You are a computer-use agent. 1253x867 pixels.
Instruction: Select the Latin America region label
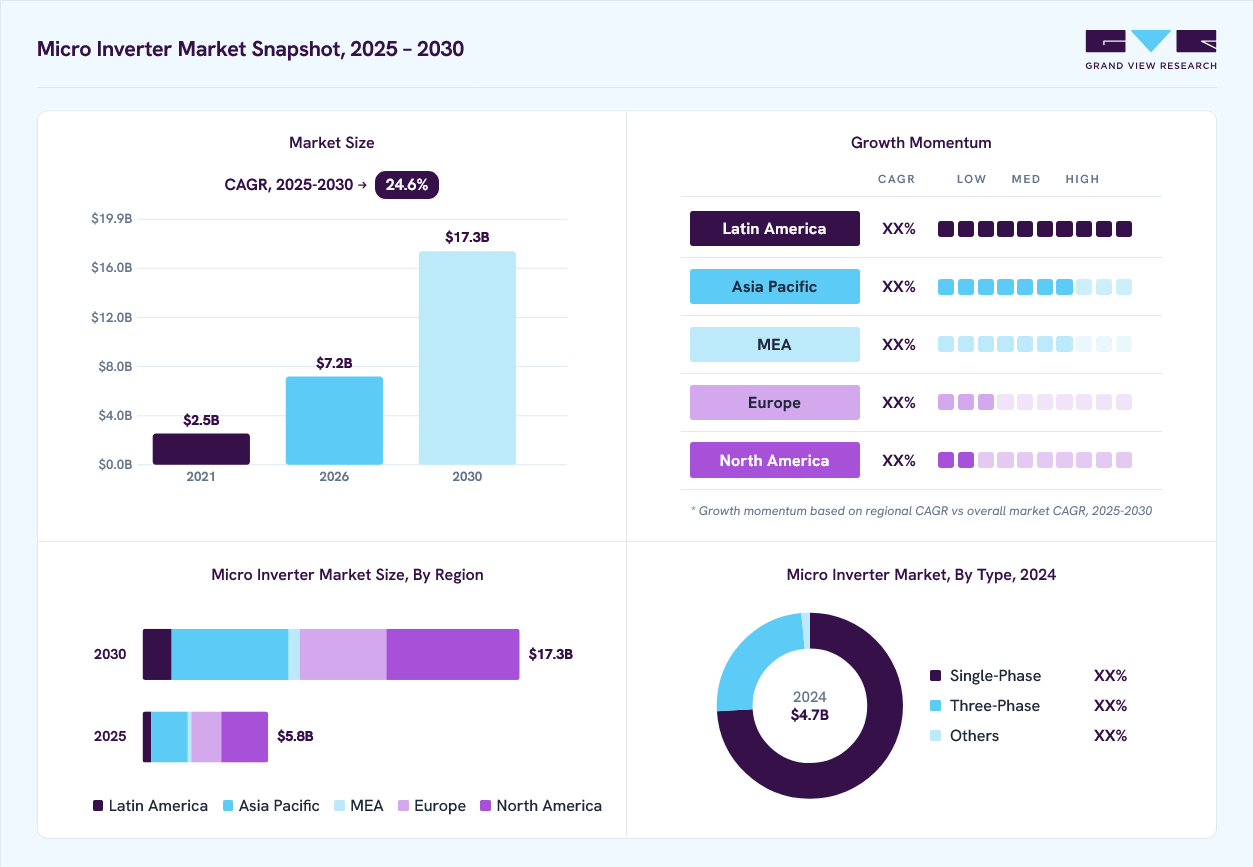(775, 228)
